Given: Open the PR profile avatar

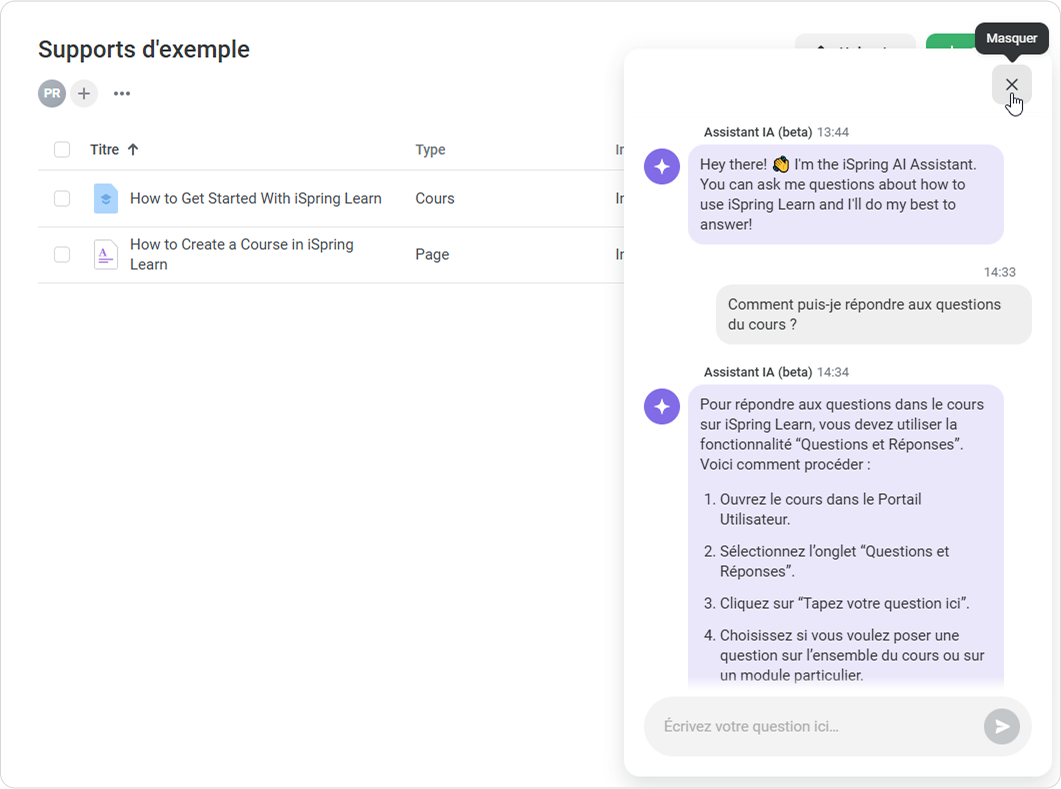Looking at the screenshot, I should click(51, 93).
